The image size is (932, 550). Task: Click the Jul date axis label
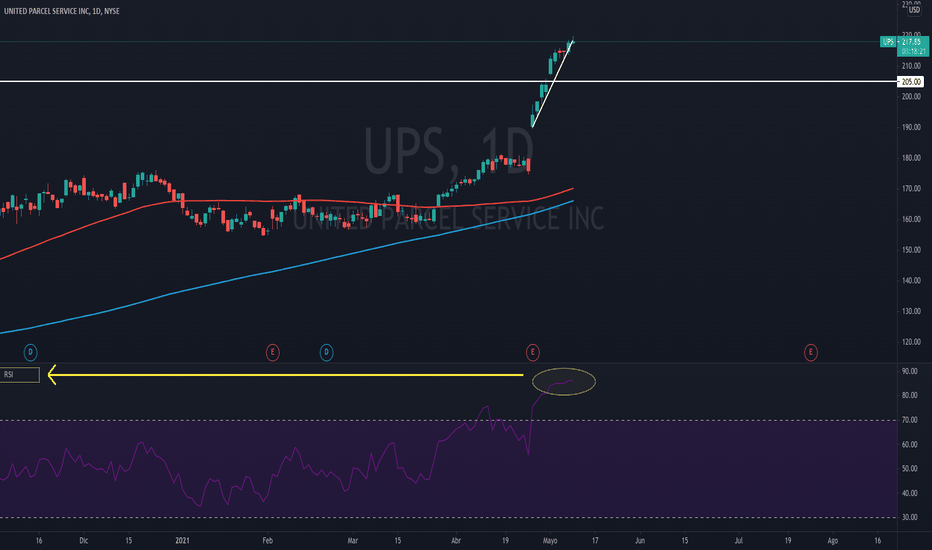(738, 540)
